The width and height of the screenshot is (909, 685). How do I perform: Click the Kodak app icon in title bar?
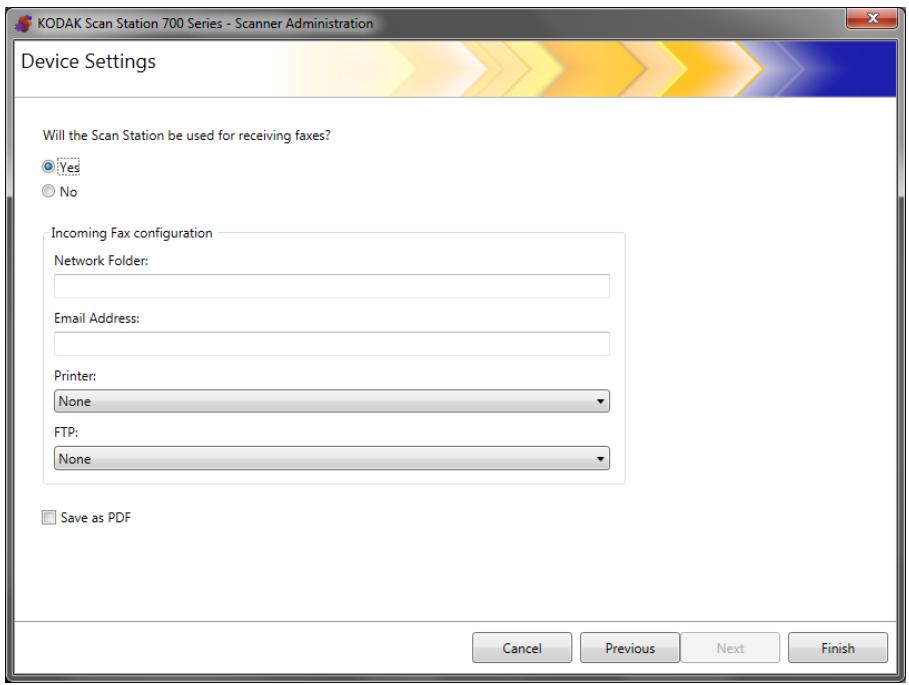(23, 24)
